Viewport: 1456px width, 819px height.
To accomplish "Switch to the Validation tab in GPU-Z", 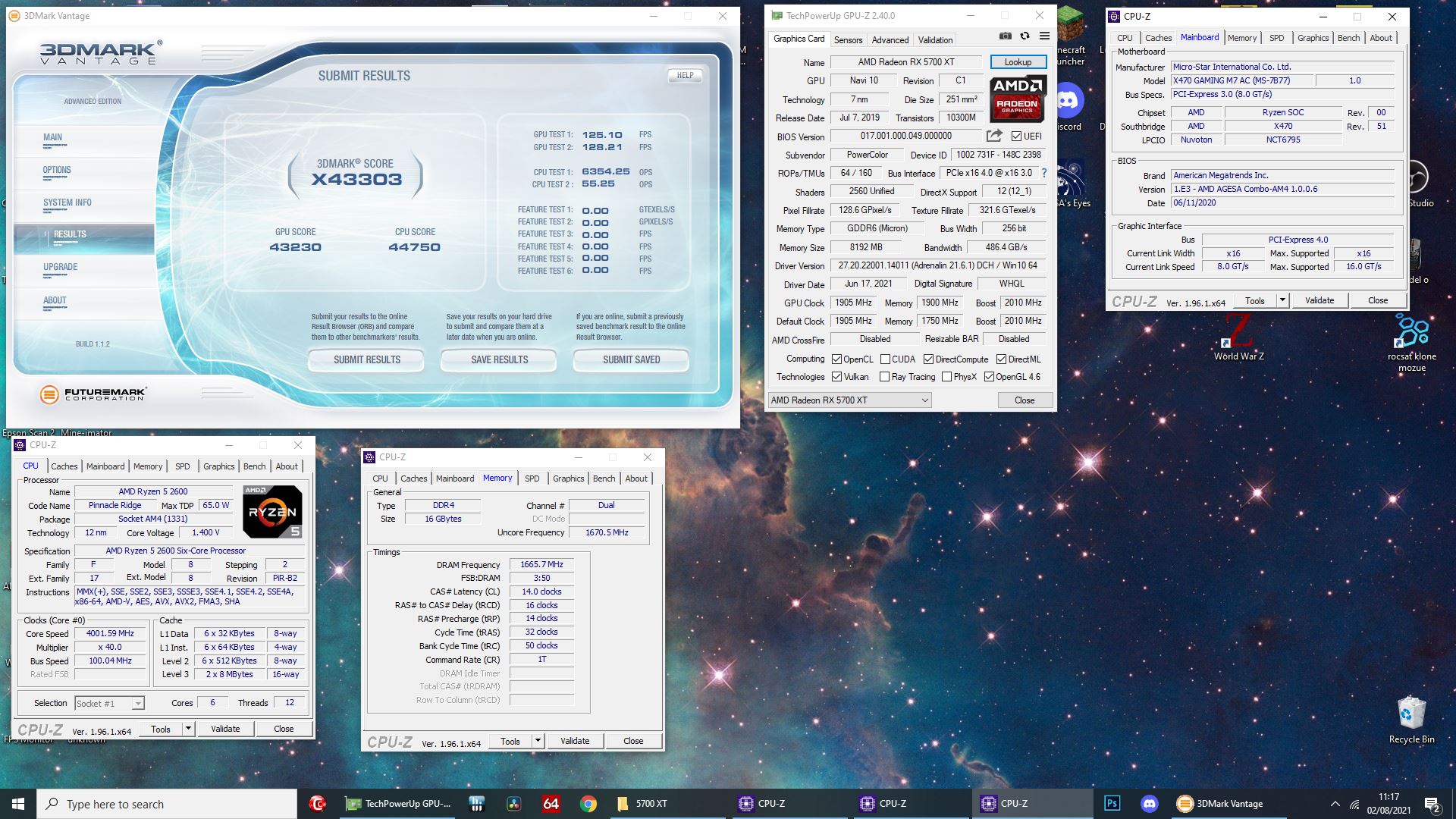I will pyautogui.click(x=935, y=40).
